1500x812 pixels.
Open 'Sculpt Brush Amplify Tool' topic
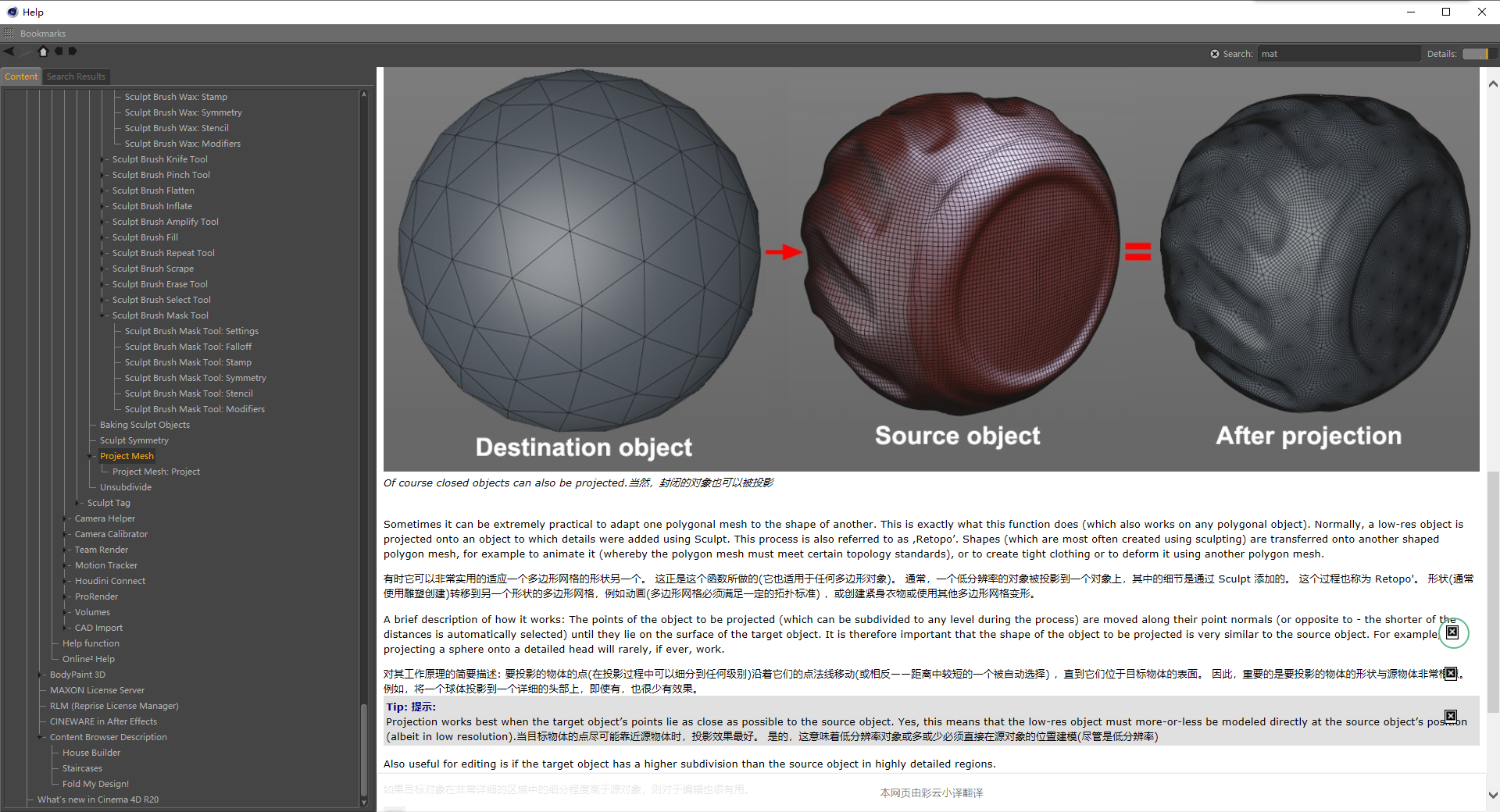[x=166, y=222]
